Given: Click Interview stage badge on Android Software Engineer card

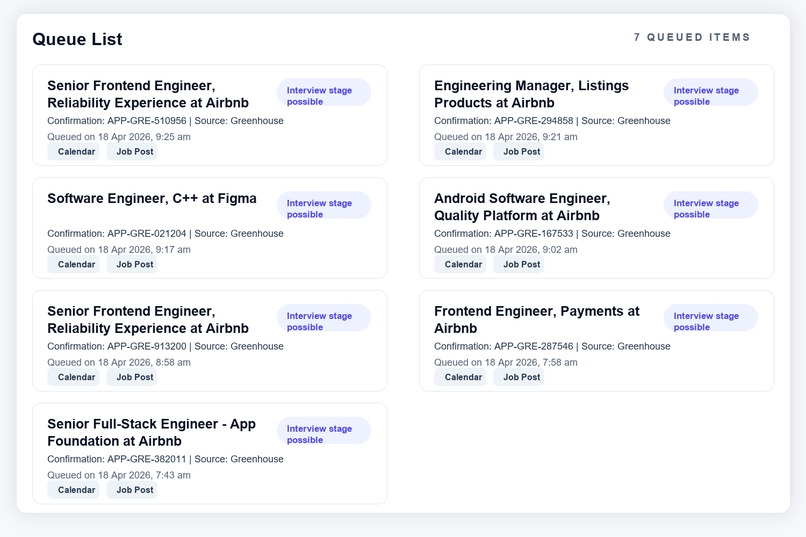Looking at the screenshot, I should [x=711, y=205].
